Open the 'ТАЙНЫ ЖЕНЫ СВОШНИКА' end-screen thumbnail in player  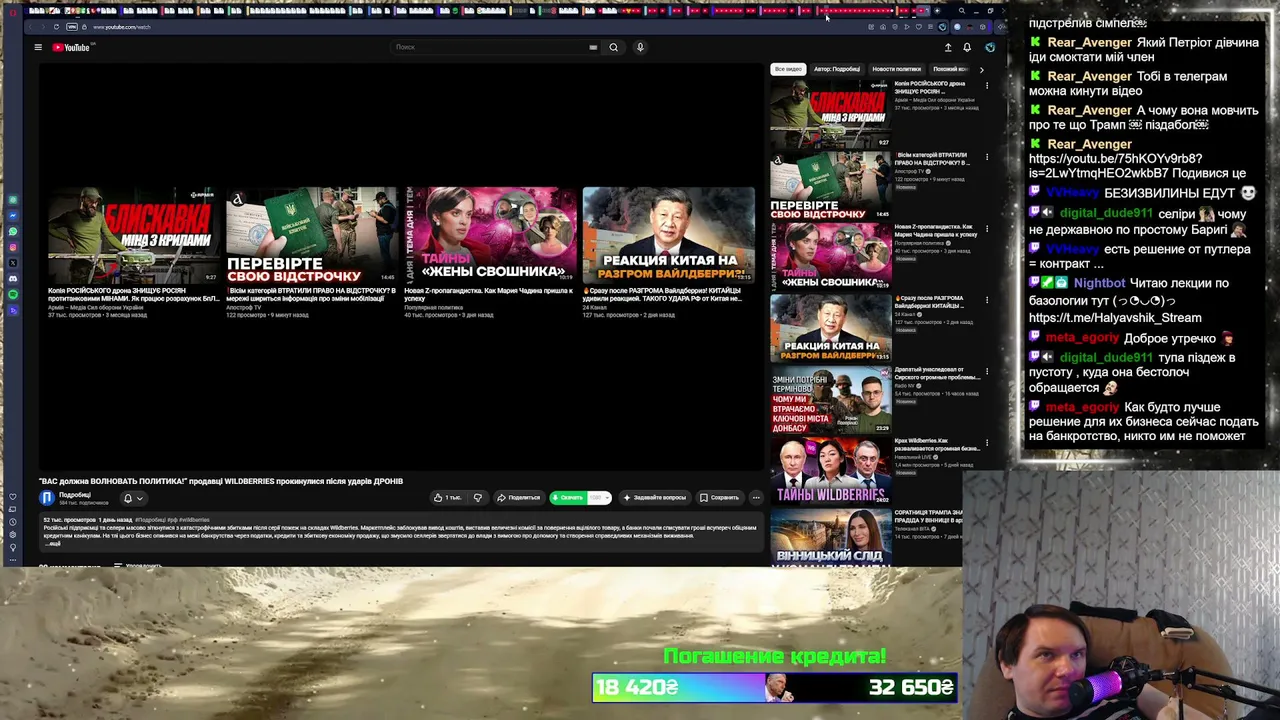coord(490,235)
